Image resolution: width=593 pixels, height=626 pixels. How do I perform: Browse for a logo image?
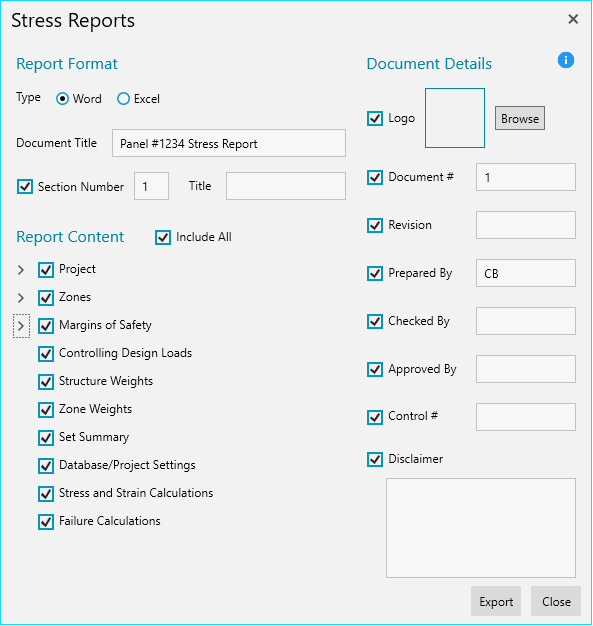point(520,118)
